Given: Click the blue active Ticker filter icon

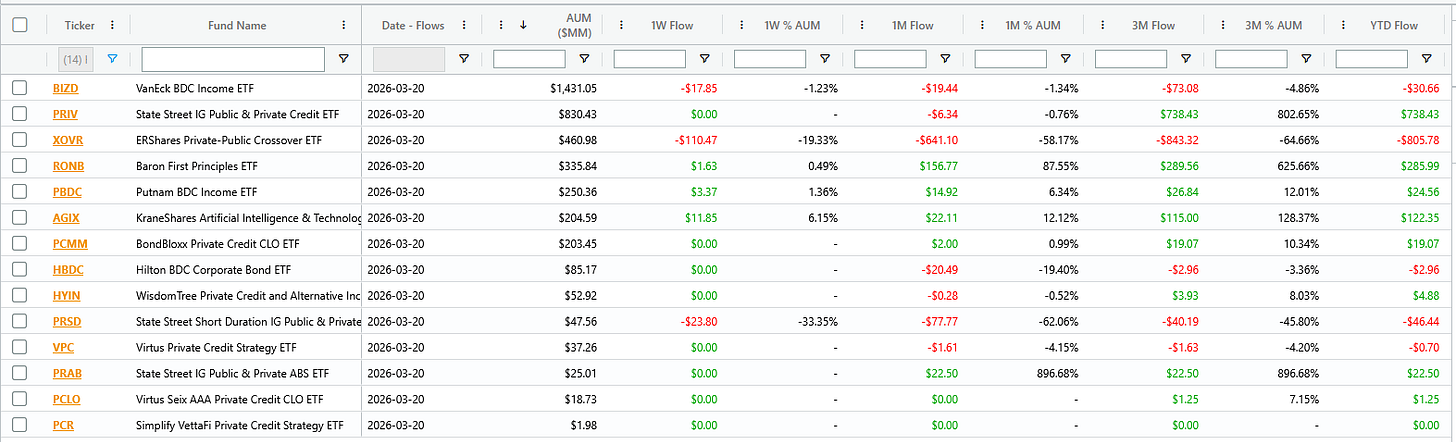Looking at the screenshot, I should (112, 59).
